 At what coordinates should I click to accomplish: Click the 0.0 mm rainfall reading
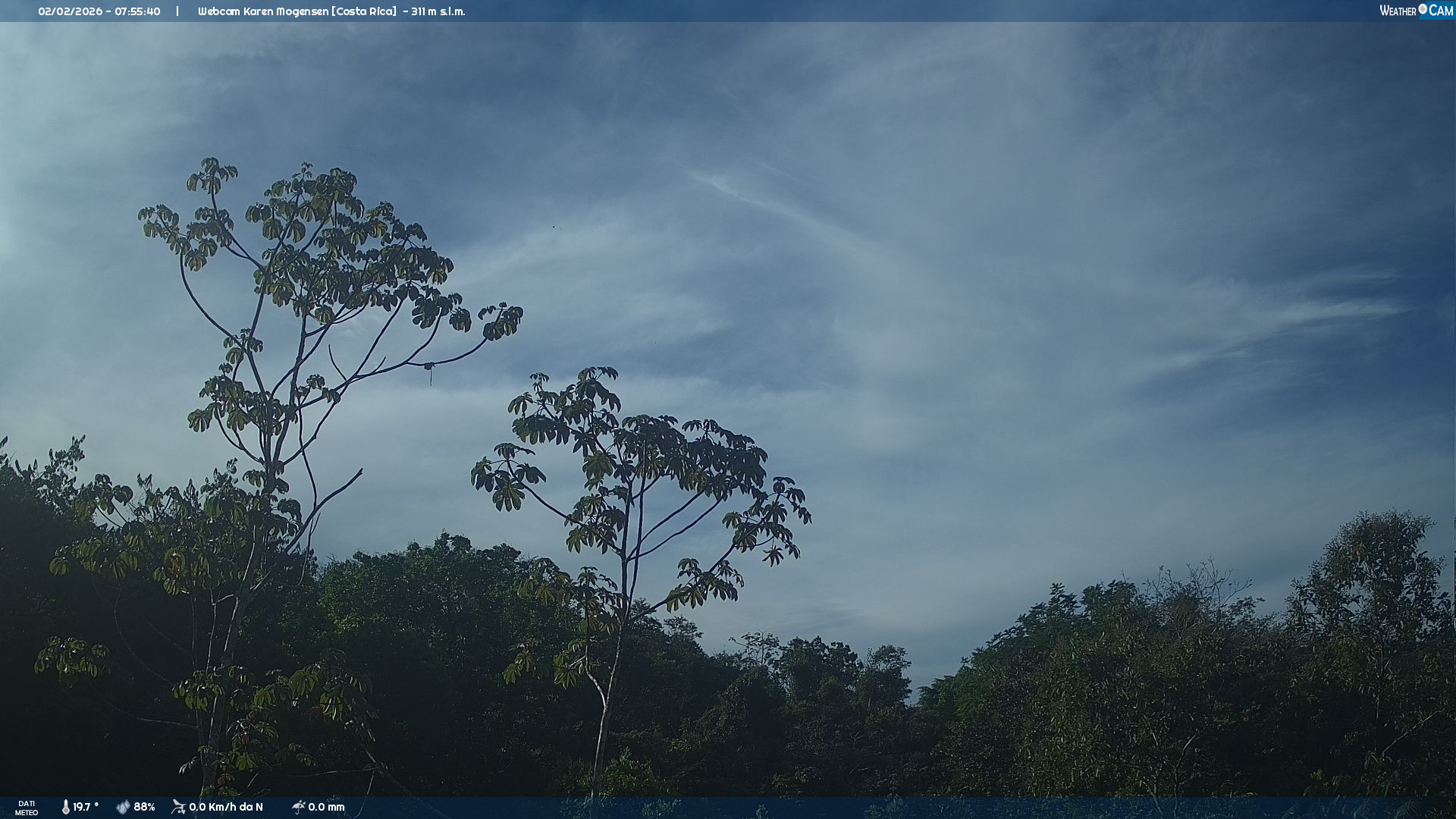[x=326, y=807]
